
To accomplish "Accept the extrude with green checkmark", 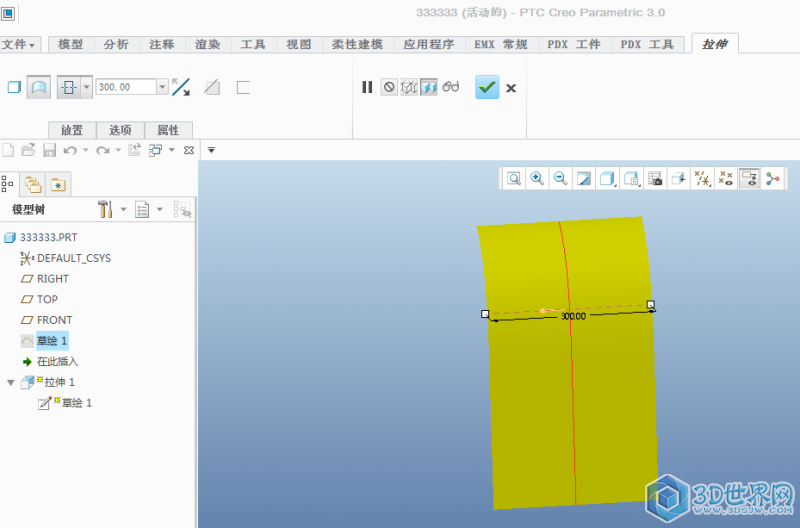I will tap(487, 87).
